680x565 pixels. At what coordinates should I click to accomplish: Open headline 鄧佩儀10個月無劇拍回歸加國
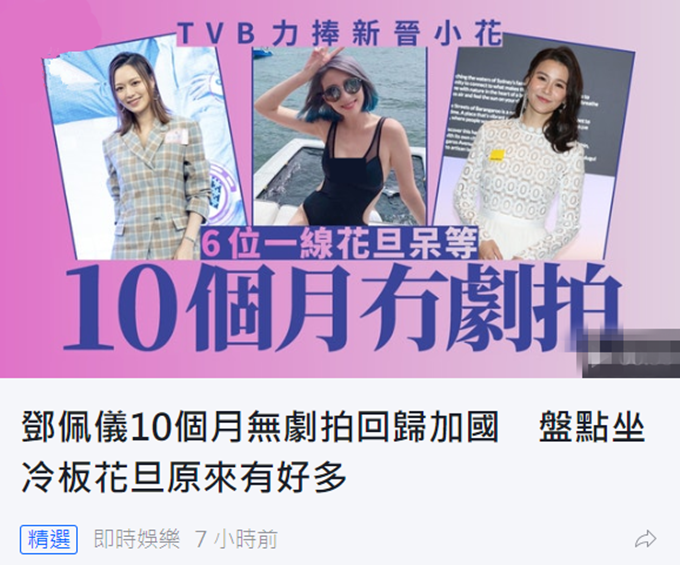coord(260,428)
